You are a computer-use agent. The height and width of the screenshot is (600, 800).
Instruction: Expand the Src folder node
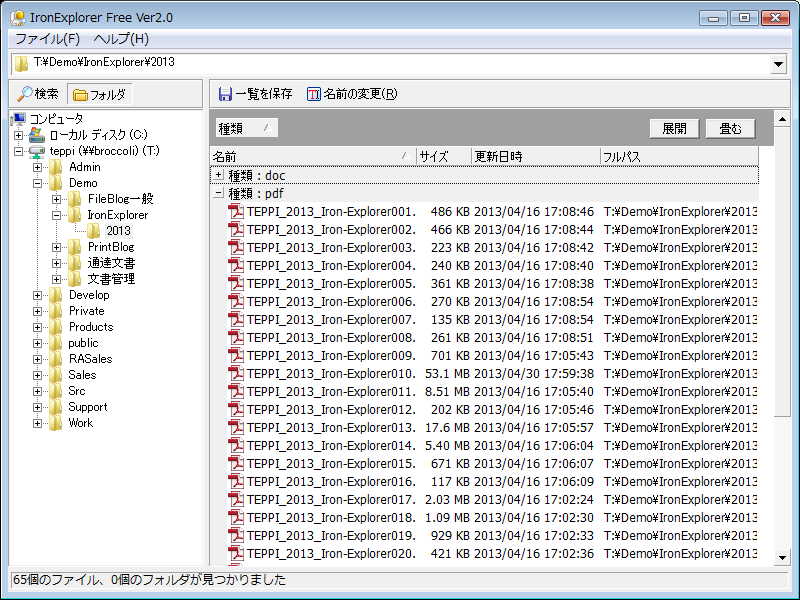(x=37, y=391)
